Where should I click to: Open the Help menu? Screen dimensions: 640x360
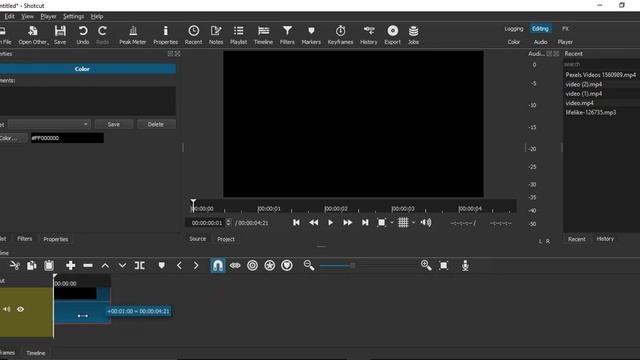tap(97, 16)
